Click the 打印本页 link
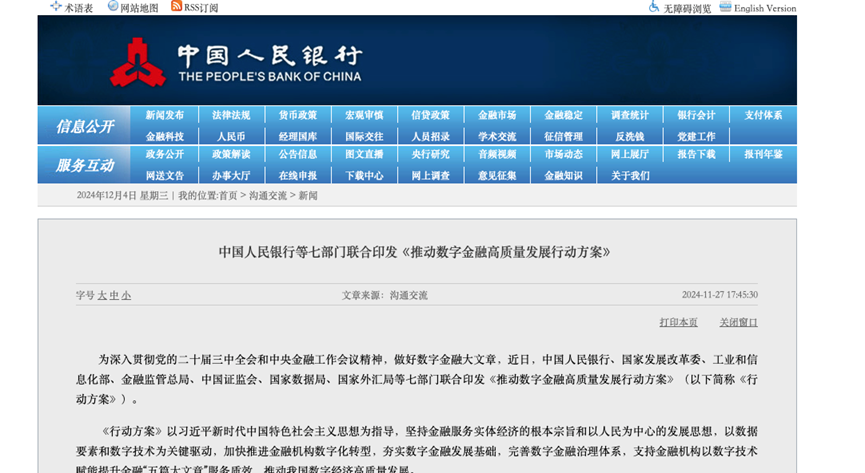Viewport: 865px width, 473px height. [x=678, y=322]
